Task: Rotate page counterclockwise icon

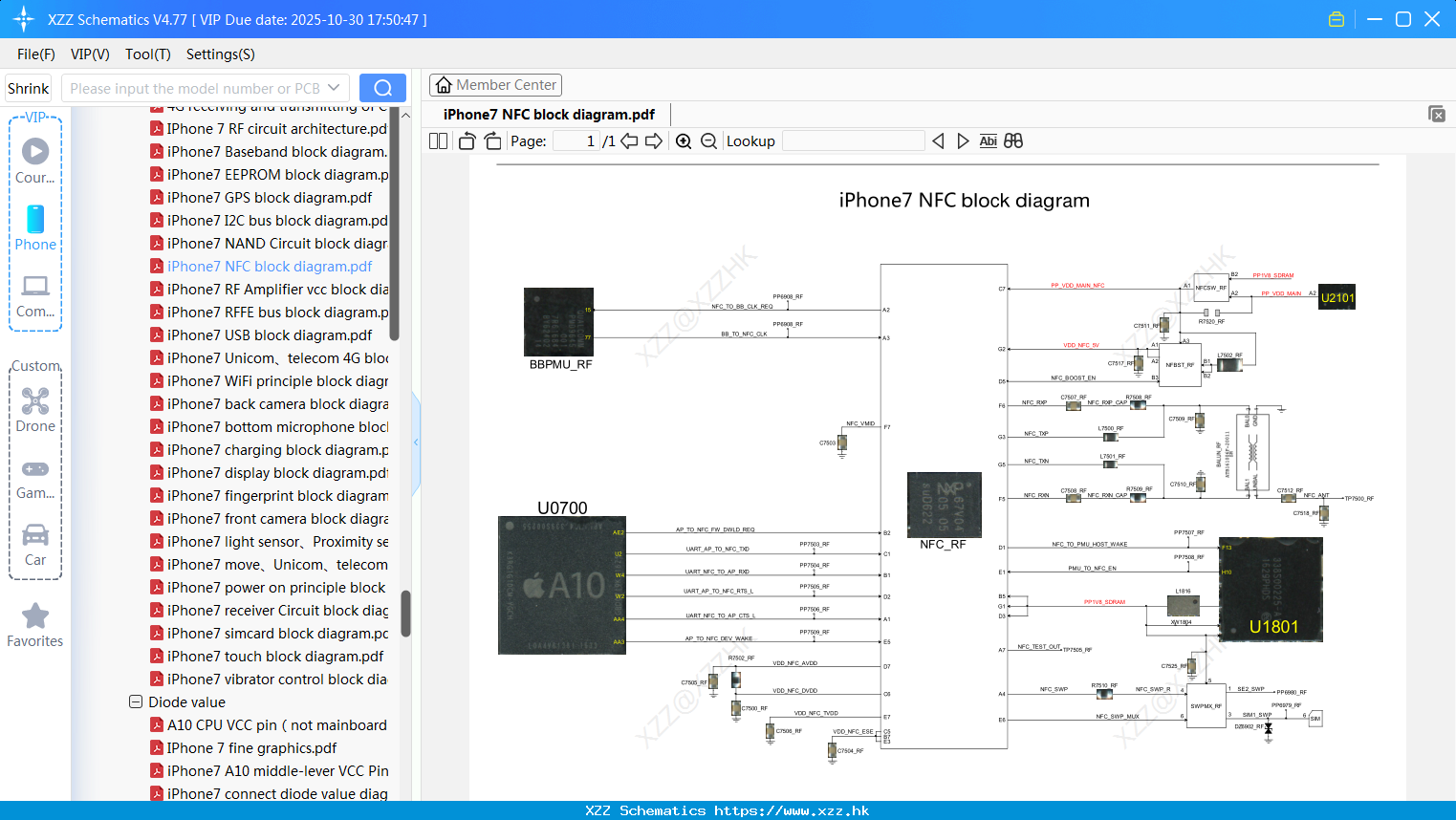Action: point(467,141)
